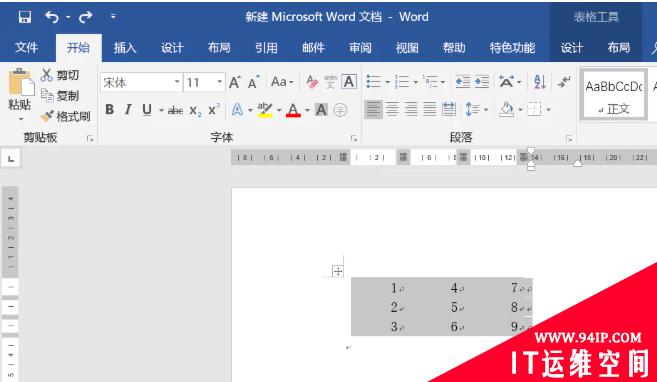This screenshot has width=657, height=382.
Task: Increase the indent level
Action: [x=482, y=82]
